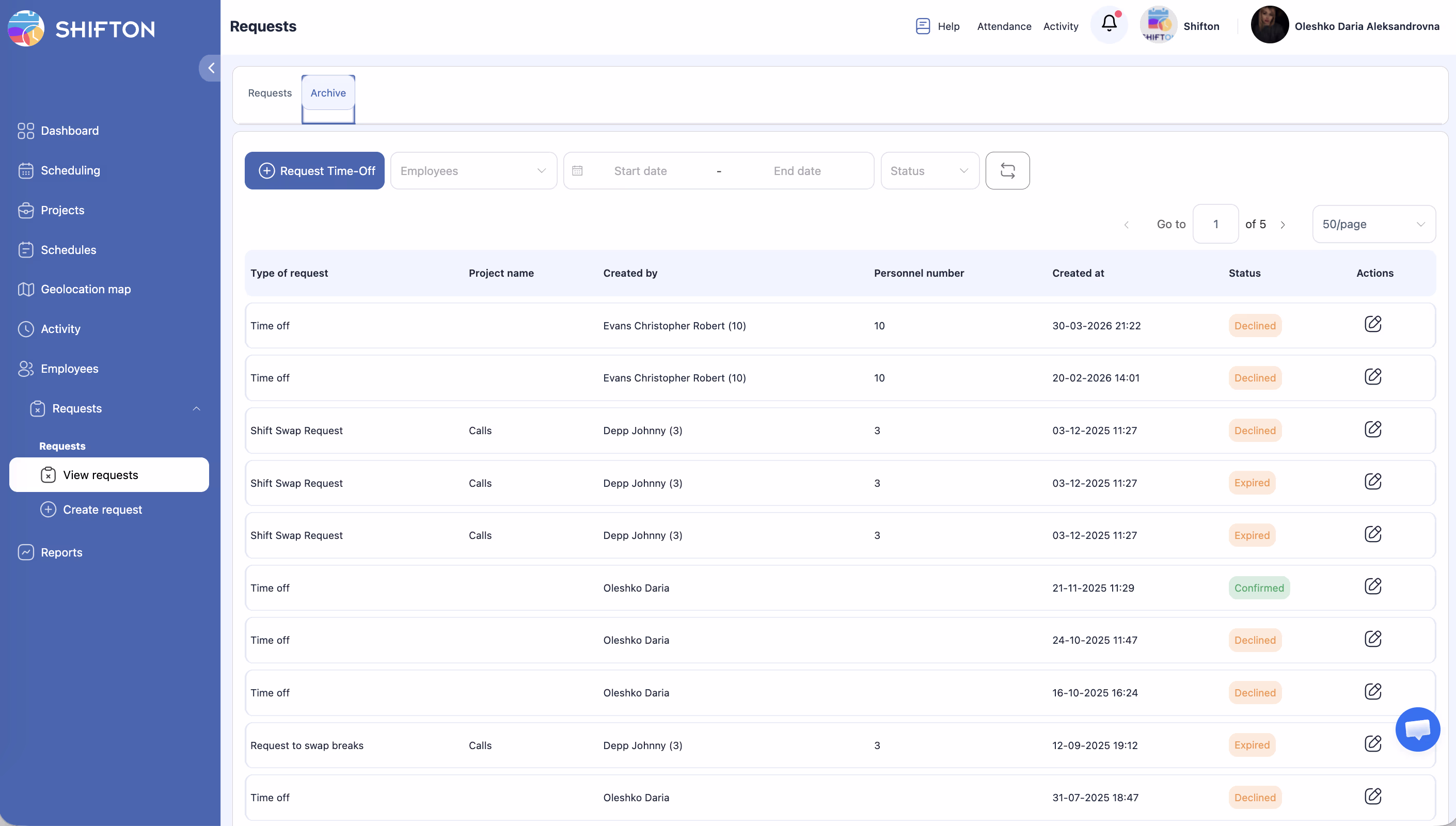Click the Request Time-Off button
The width and height of the screenshot is (1456, 826).
(315, 171)
